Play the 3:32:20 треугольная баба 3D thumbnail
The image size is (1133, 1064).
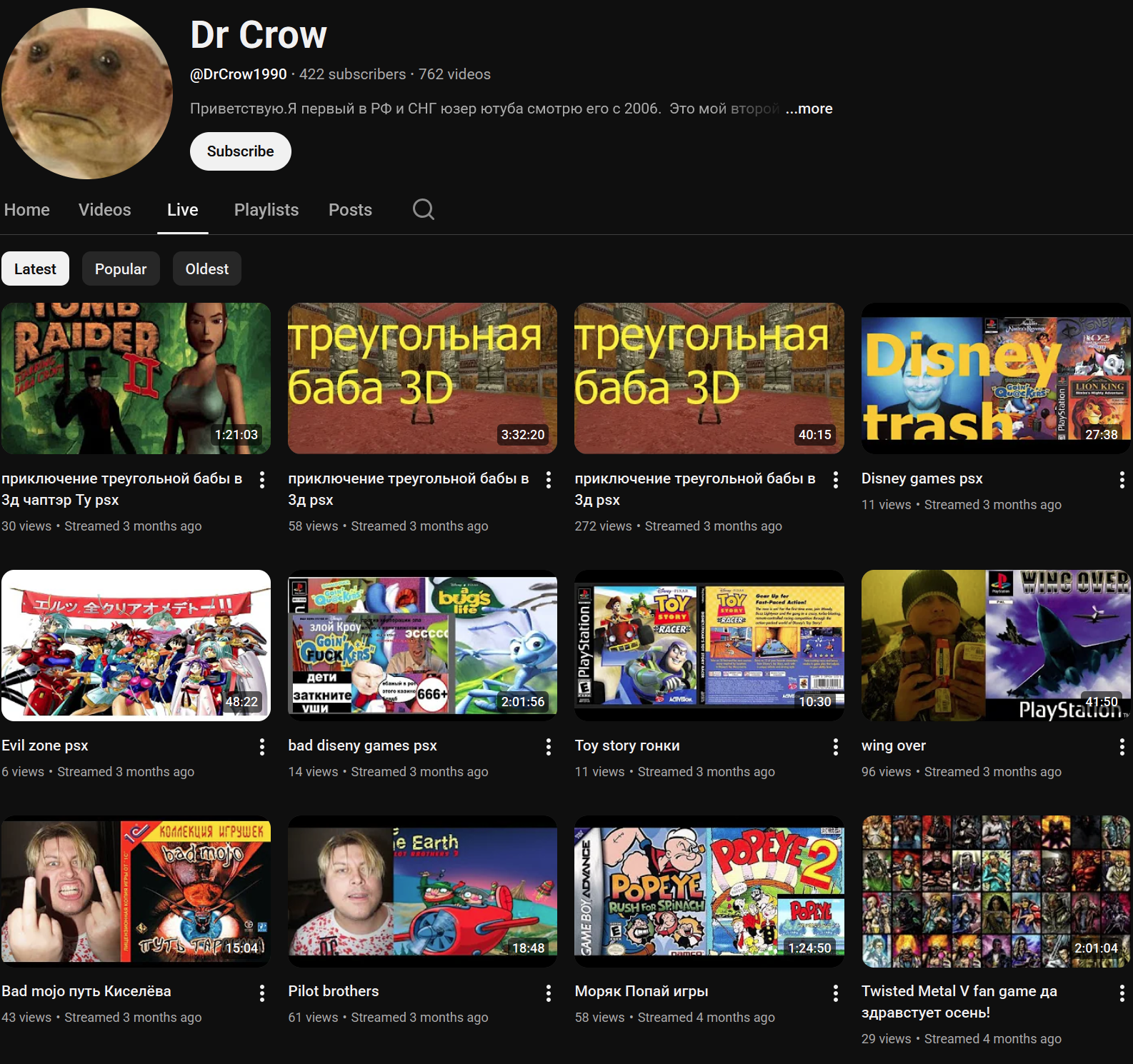422,378
